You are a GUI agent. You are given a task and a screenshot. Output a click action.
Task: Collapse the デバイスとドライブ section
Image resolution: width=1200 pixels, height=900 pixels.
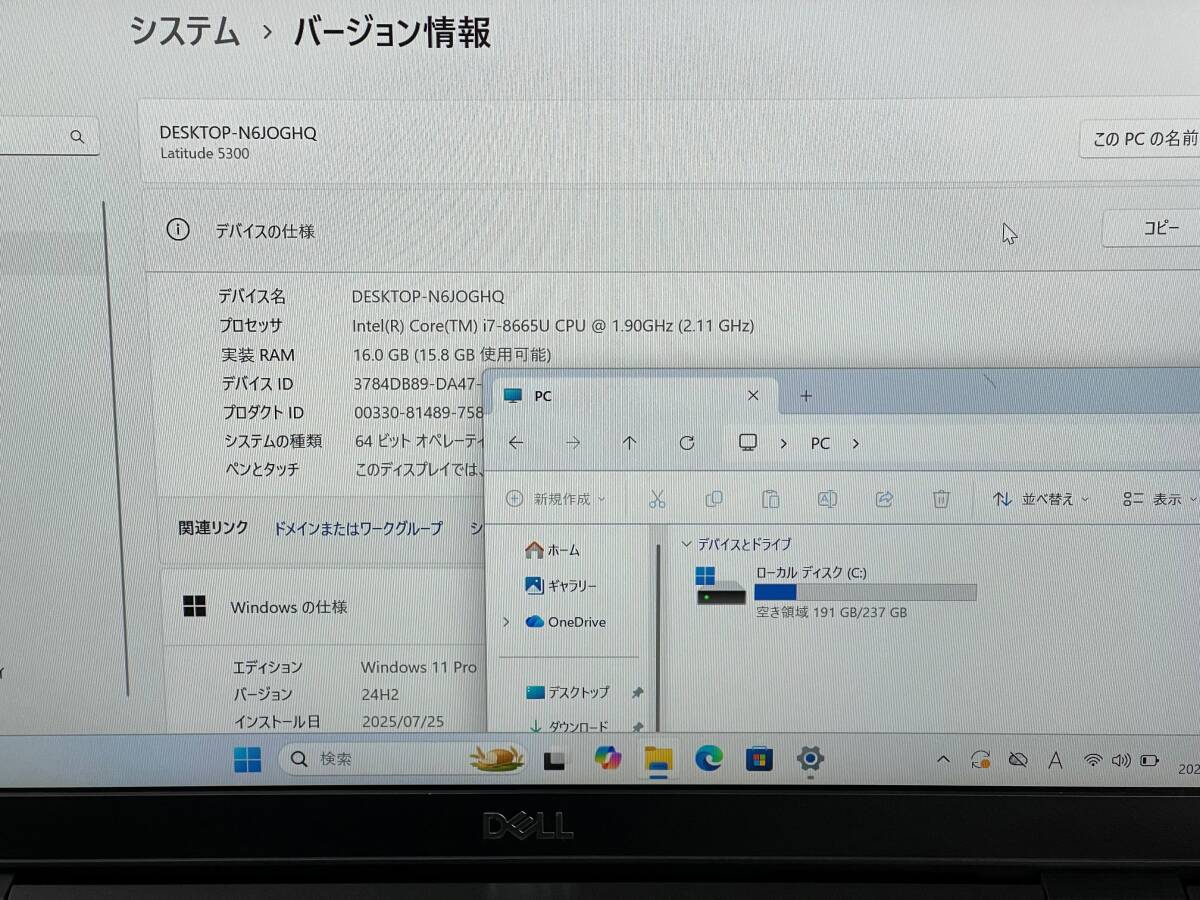pyautogui.click(x=686, y=544)
